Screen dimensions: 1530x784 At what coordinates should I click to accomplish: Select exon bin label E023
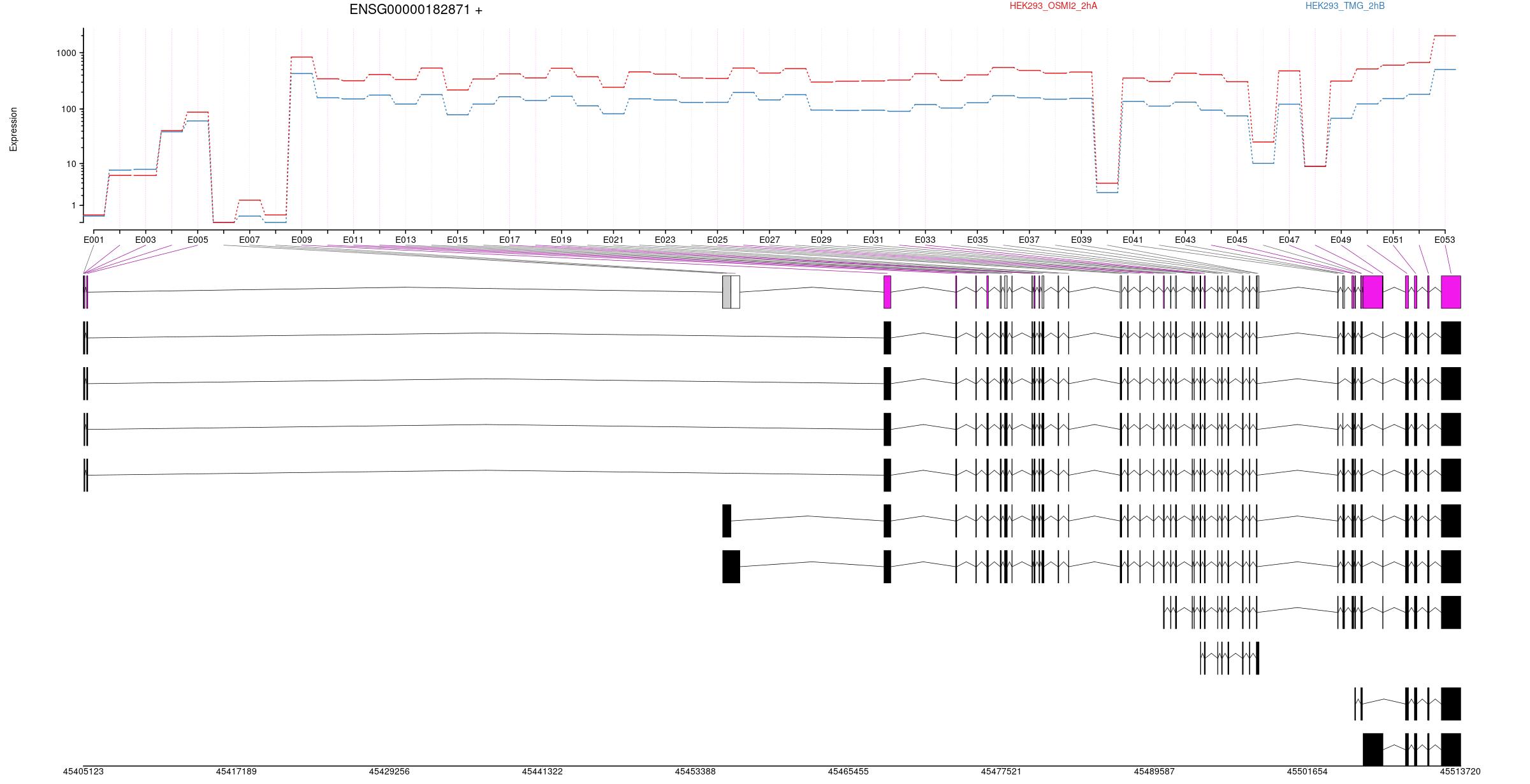[x=665, y=240]
